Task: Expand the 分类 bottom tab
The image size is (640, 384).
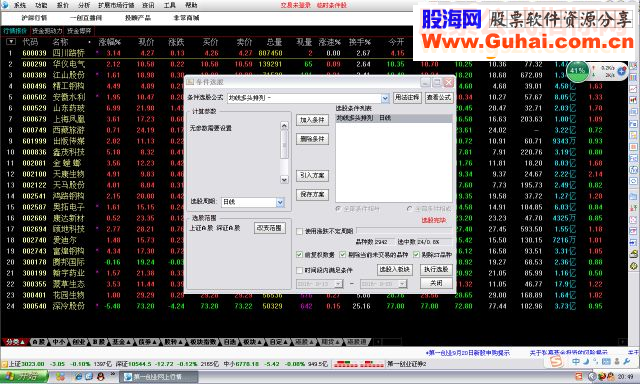Action: [x=15, y=342]
